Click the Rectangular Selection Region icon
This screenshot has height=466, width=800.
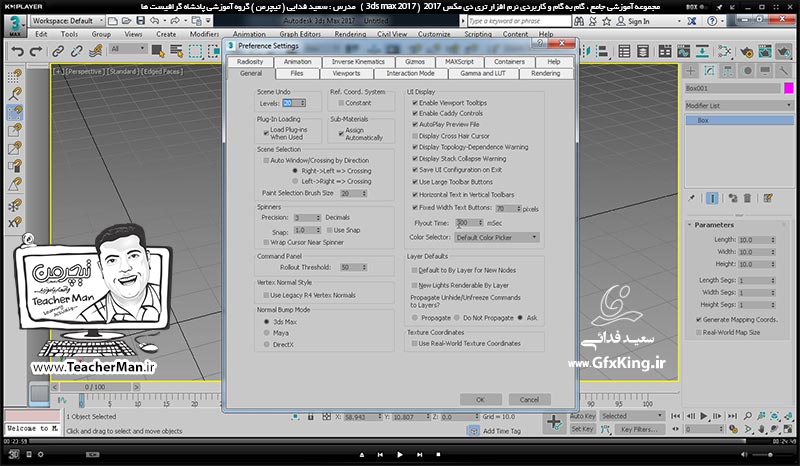coord(195,51)
